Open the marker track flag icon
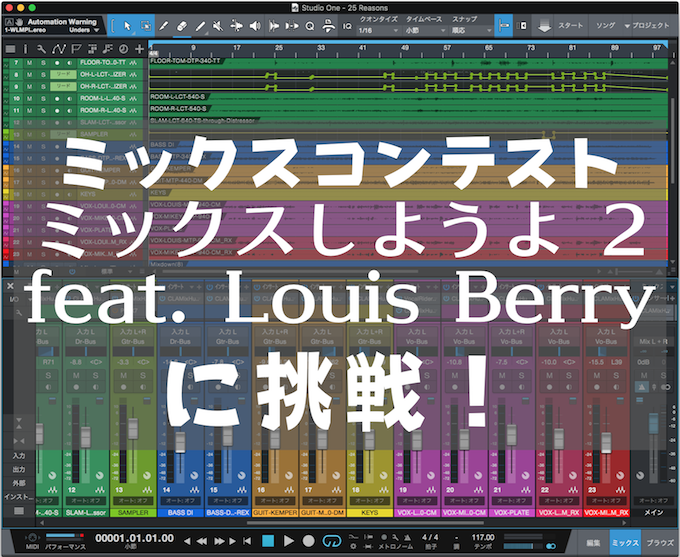 76,49
